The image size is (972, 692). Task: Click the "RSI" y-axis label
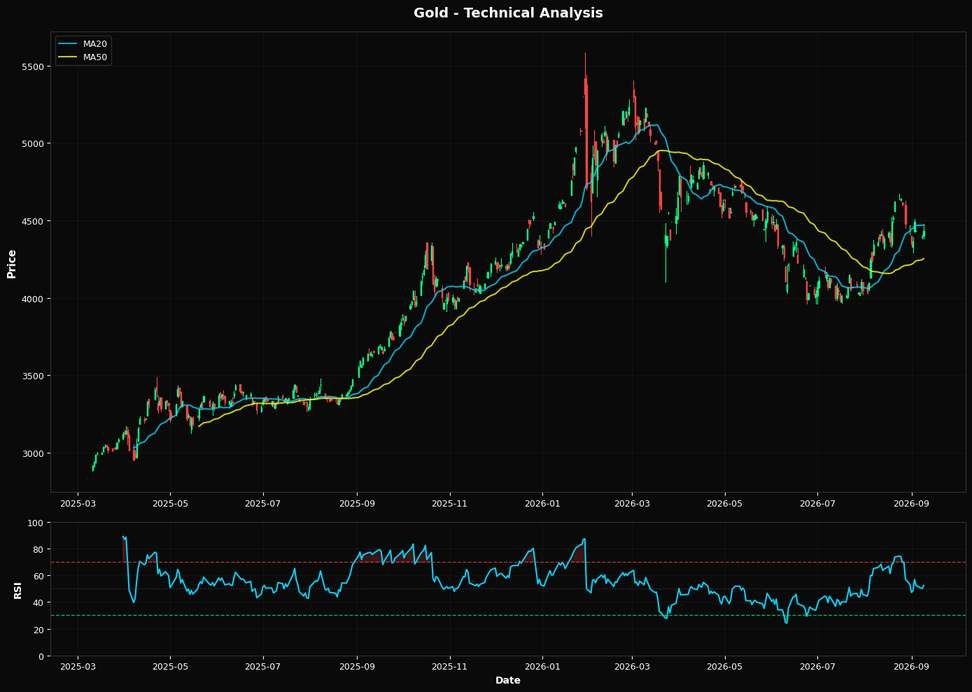17,590
